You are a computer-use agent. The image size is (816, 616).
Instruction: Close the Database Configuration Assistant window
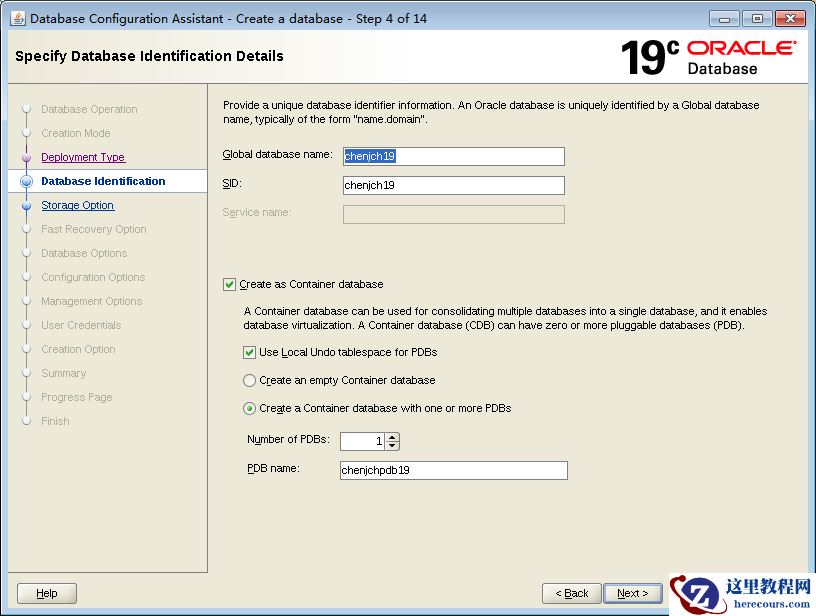(x=790, y=19)
